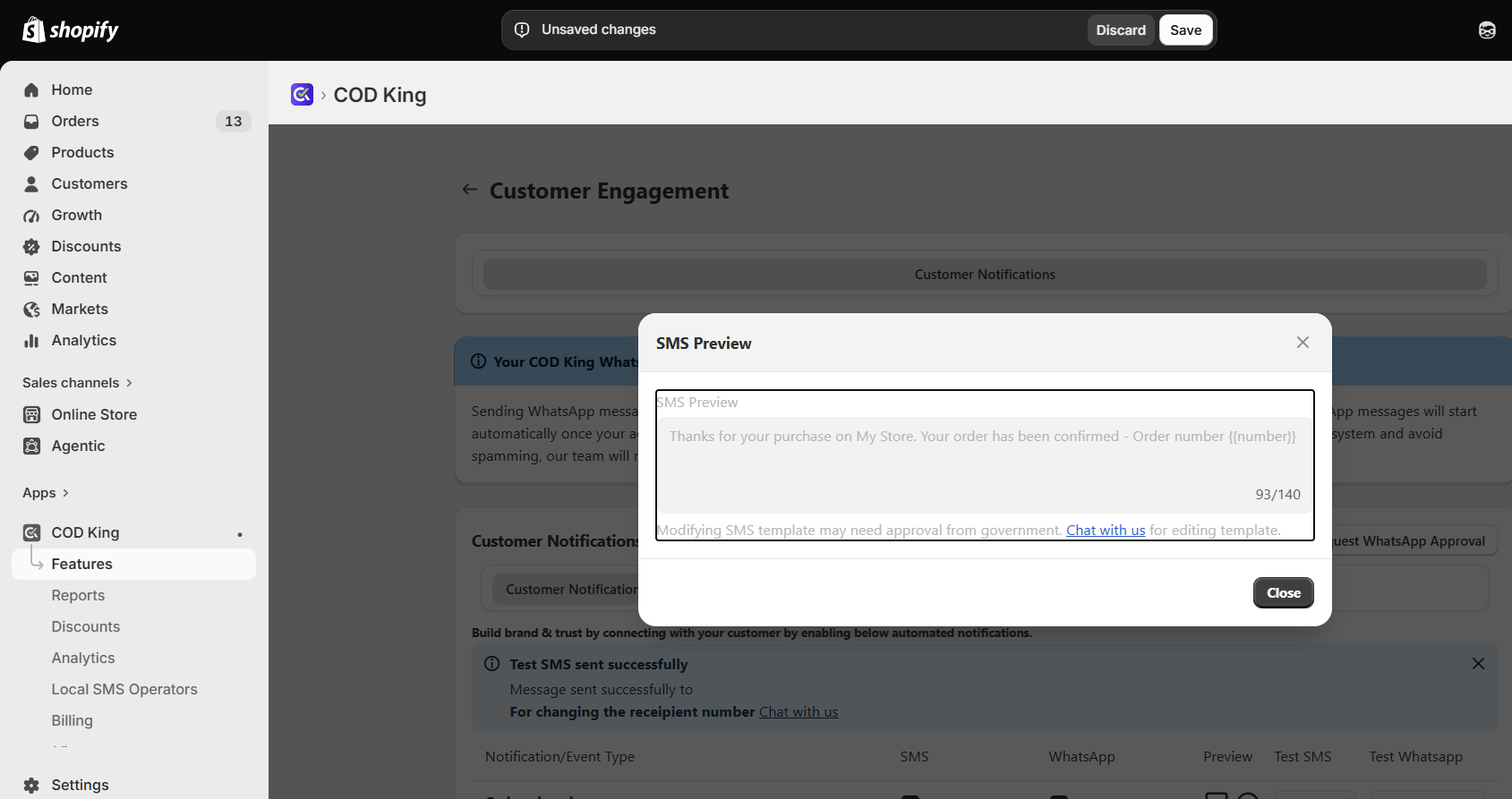The image size is (1512, 799).
Task: Dismiss the Test SMS sent successfully banner
Action: coord(1478,663)
